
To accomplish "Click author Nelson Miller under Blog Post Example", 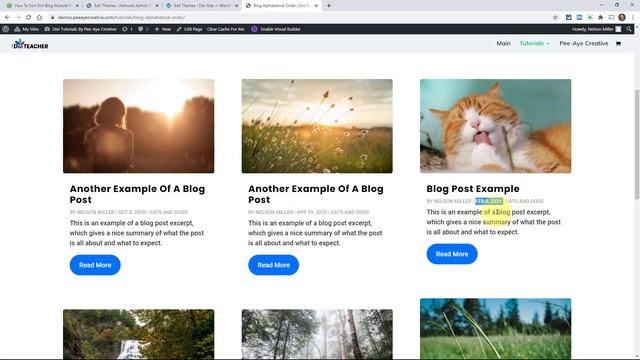I will pyautogui.click(x=452, y=201).
